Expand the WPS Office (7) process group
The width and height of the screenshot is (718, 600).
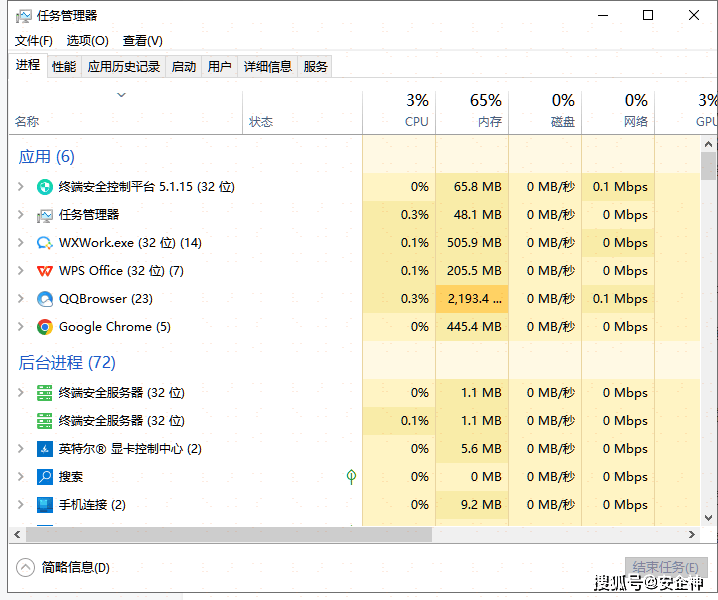pyautogui.click(x=21, y=270)
